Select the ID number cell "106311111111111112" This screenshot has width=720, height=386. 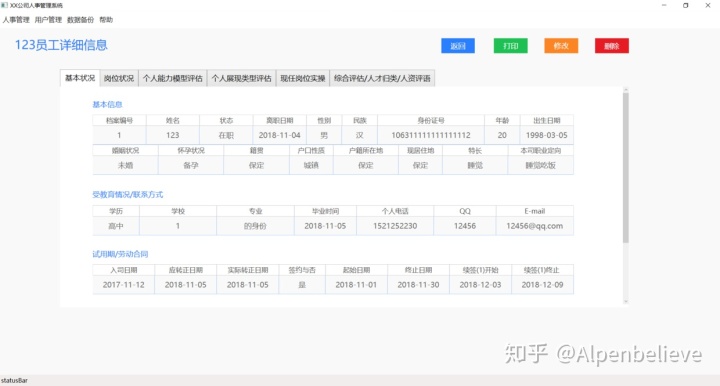click(x=431, y=135)
